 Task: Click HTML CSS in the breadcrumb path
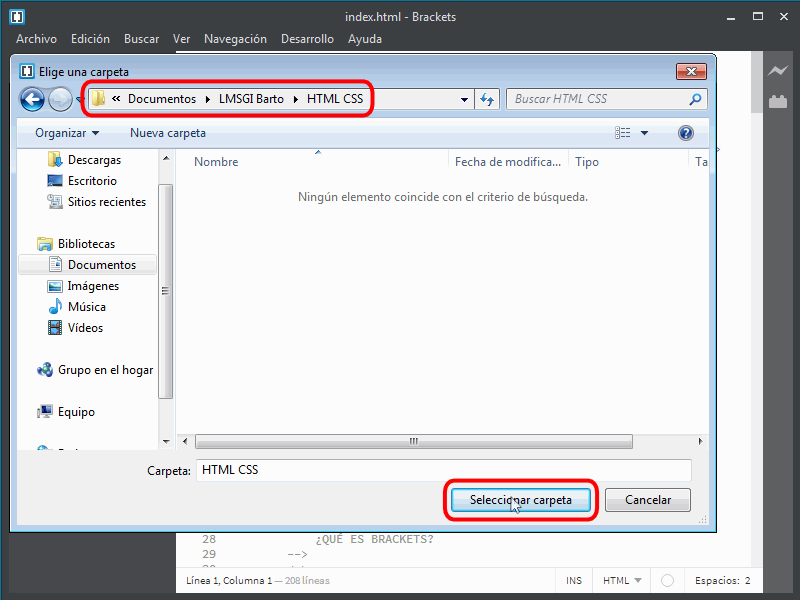click(x=335, y=99)
